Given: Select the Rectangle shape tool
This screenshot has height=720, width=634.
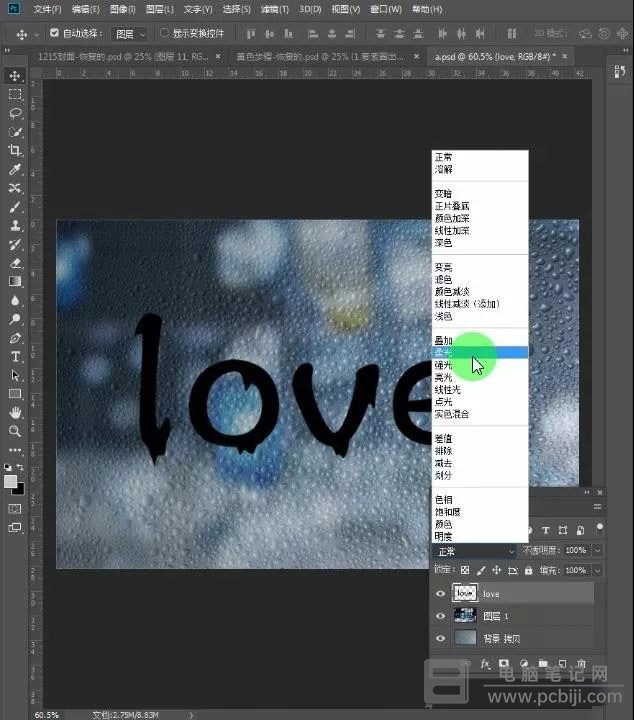Looking at the screenshot, I should click(15, 394).
